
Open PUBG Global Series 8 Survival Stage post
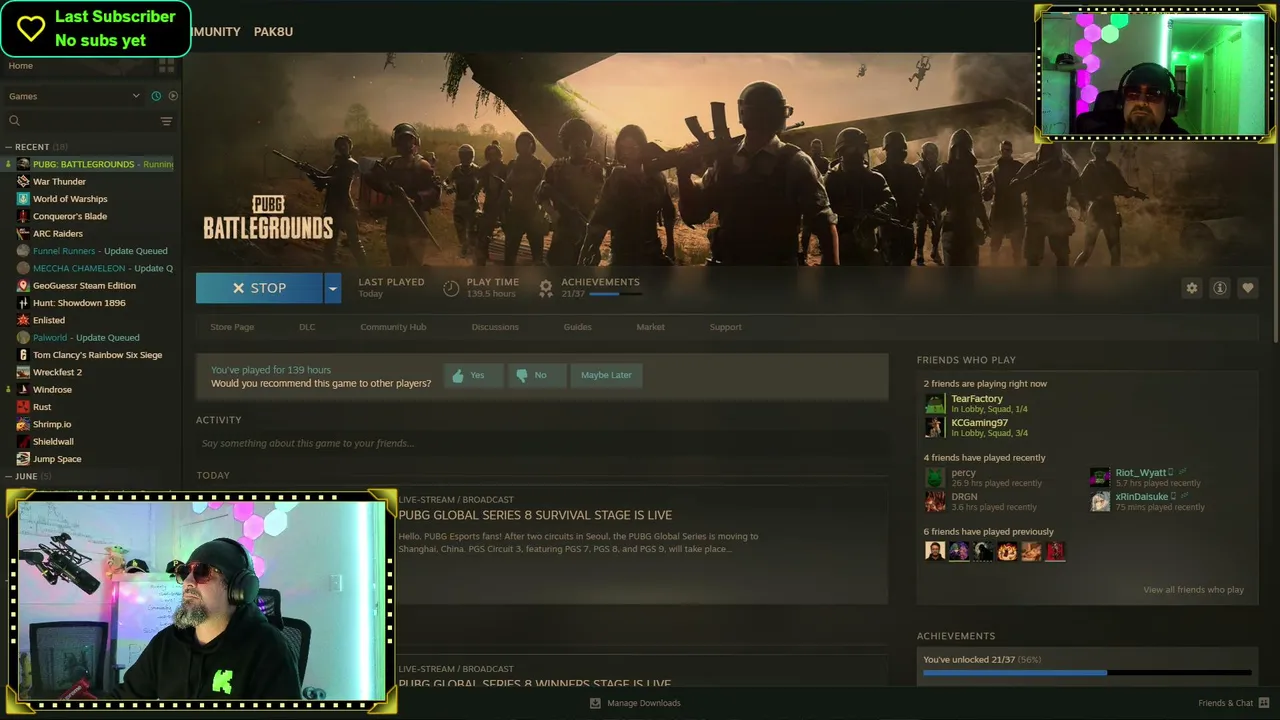pos(535,515)
